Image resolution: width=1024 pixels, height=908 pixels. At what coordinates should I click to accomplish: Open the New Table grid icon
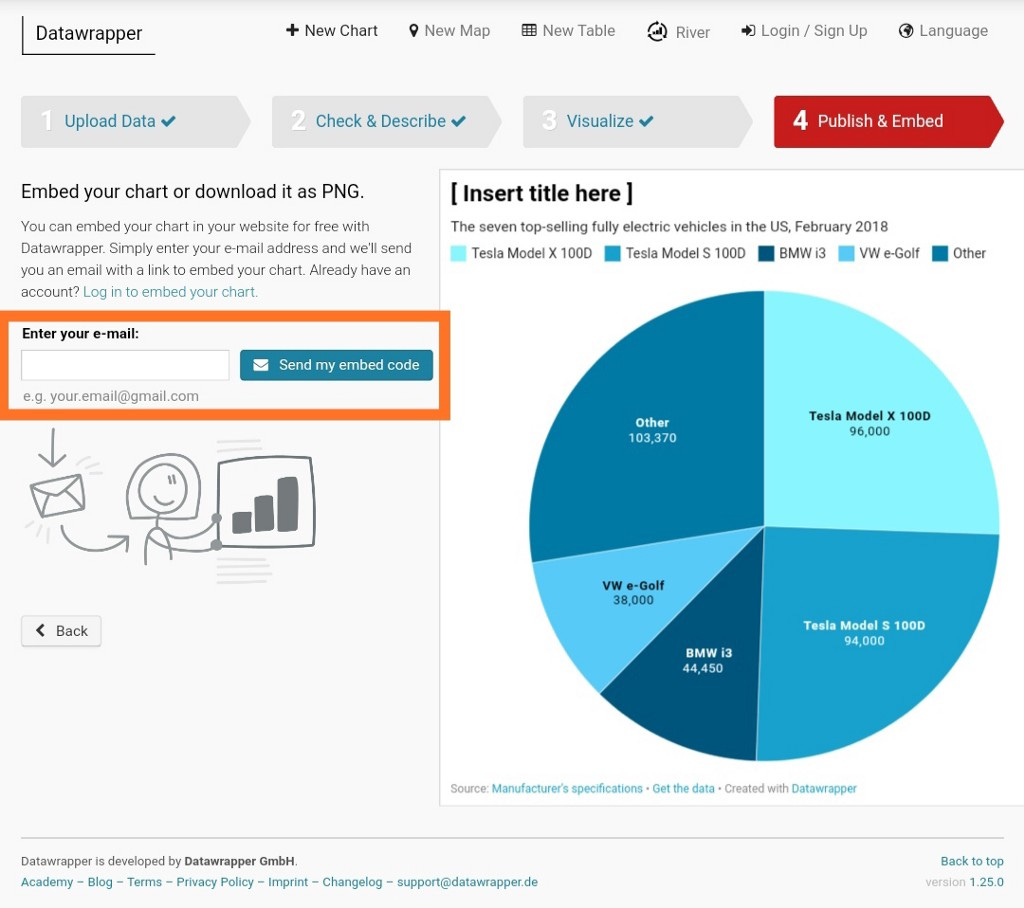click(529, 30)
